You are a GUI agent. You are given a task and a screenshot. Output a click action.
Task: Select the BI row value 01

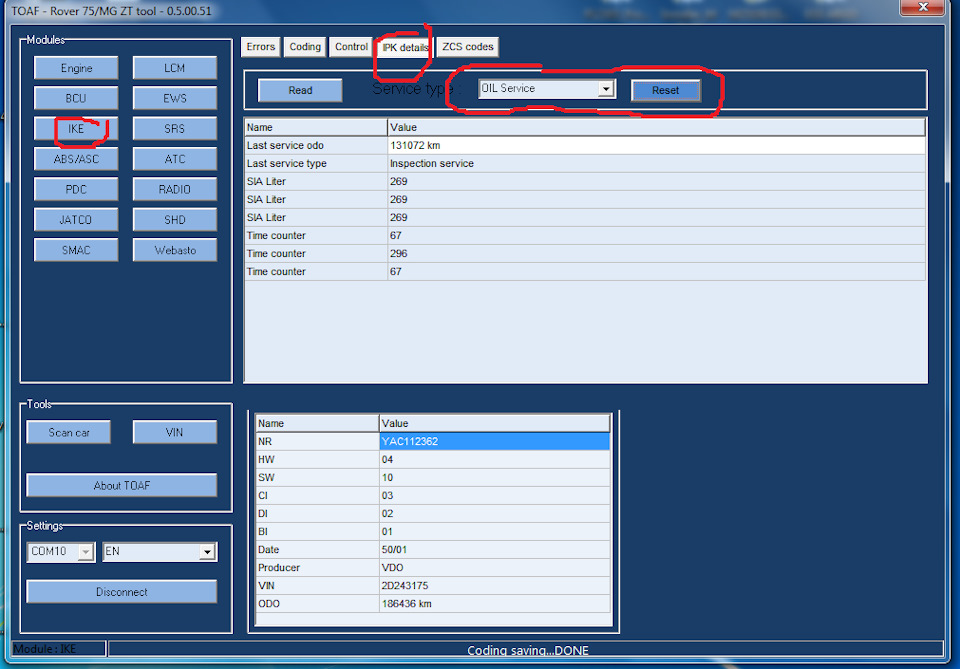pos(495,531)
